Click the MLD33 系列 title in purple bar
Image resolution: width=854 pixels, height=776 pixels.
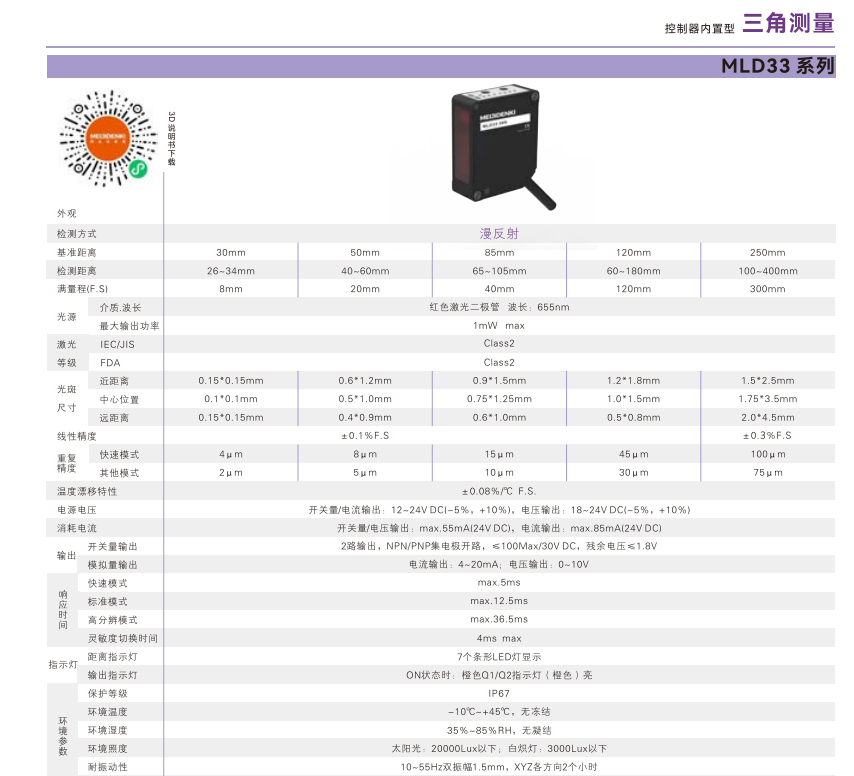click(x=777, y=67)
